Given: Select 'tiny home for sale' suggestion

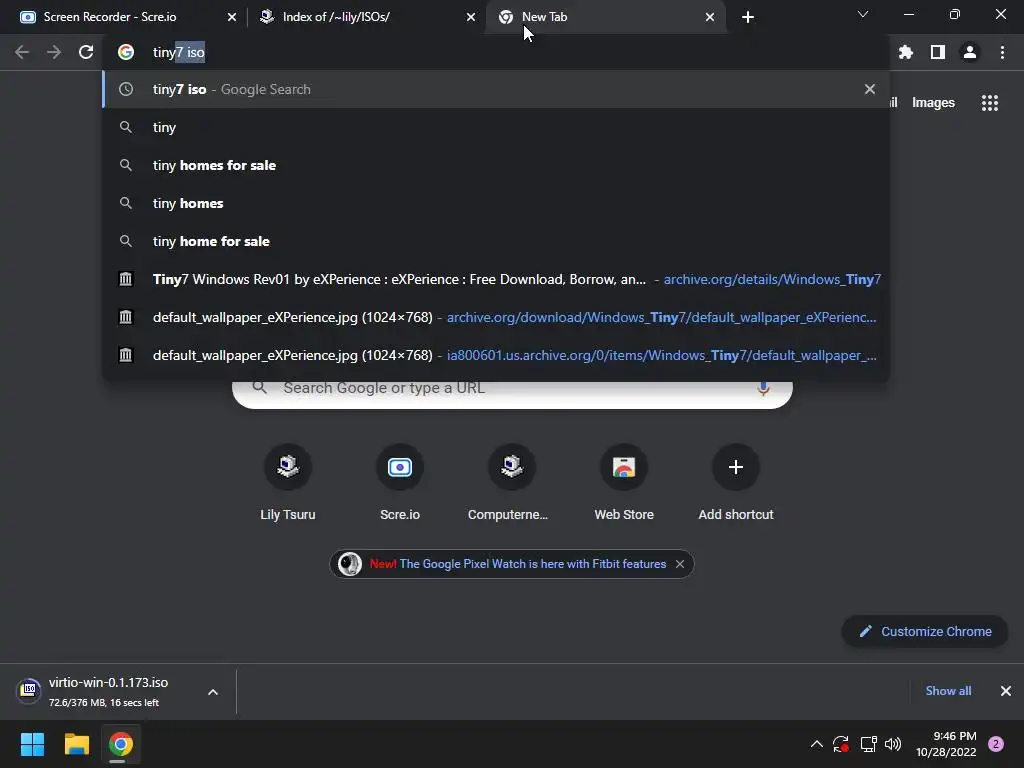Looking at the screenshot, I should click(496, 241).
